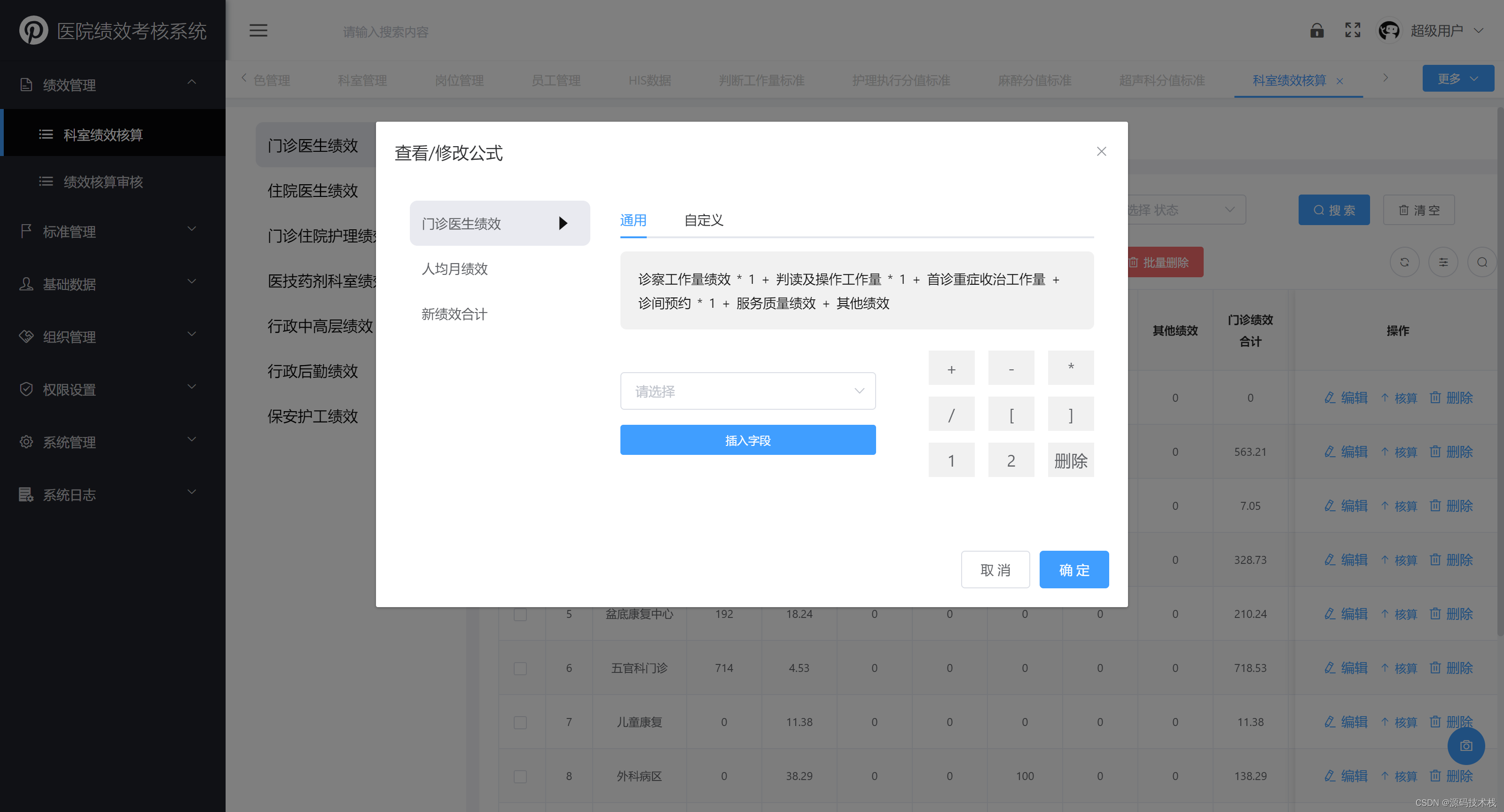Image resolution: width=1504 pixels, height=812 pixels.
Task: Click the 系统管理 gear icon
Action: click(26, 441)
